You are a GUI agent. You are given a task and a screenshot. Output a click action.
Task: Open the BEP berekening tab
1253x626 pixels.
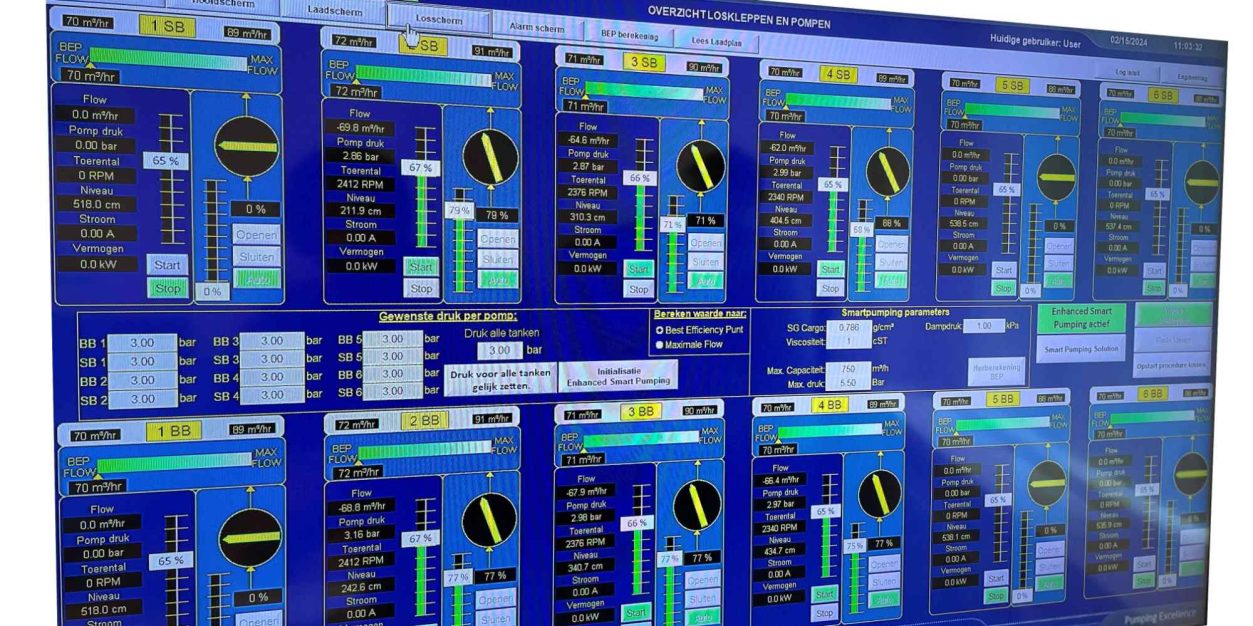[629, 34]
